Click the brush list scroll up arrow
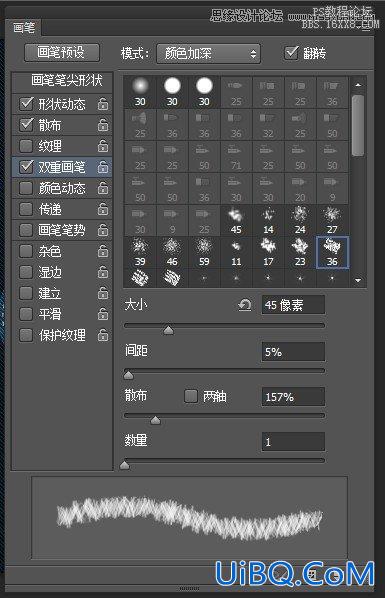The width and height of the screenshot is (385, 598). [x=358, y=85]
